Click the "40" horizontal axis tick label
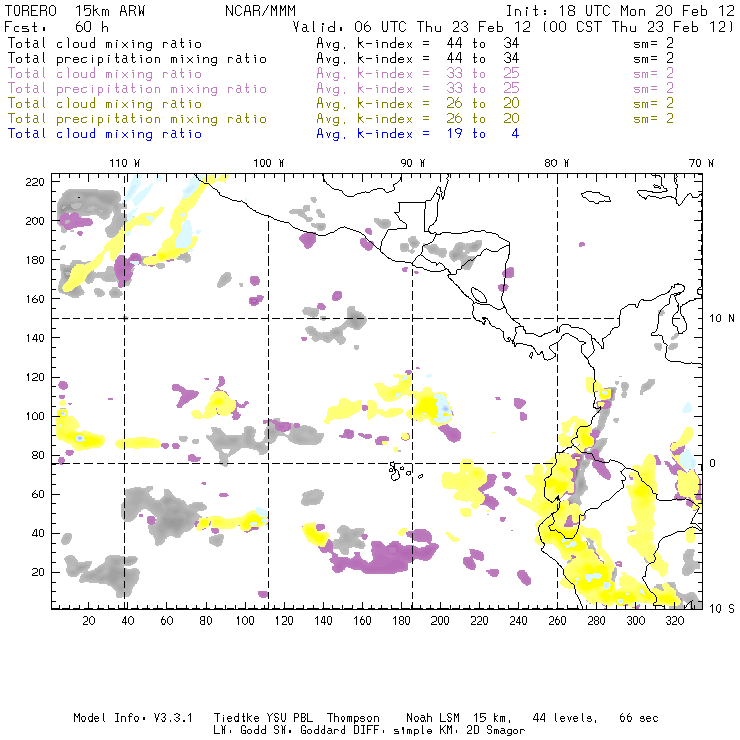The width and height of the screenshot is (740, 740). 128,621
